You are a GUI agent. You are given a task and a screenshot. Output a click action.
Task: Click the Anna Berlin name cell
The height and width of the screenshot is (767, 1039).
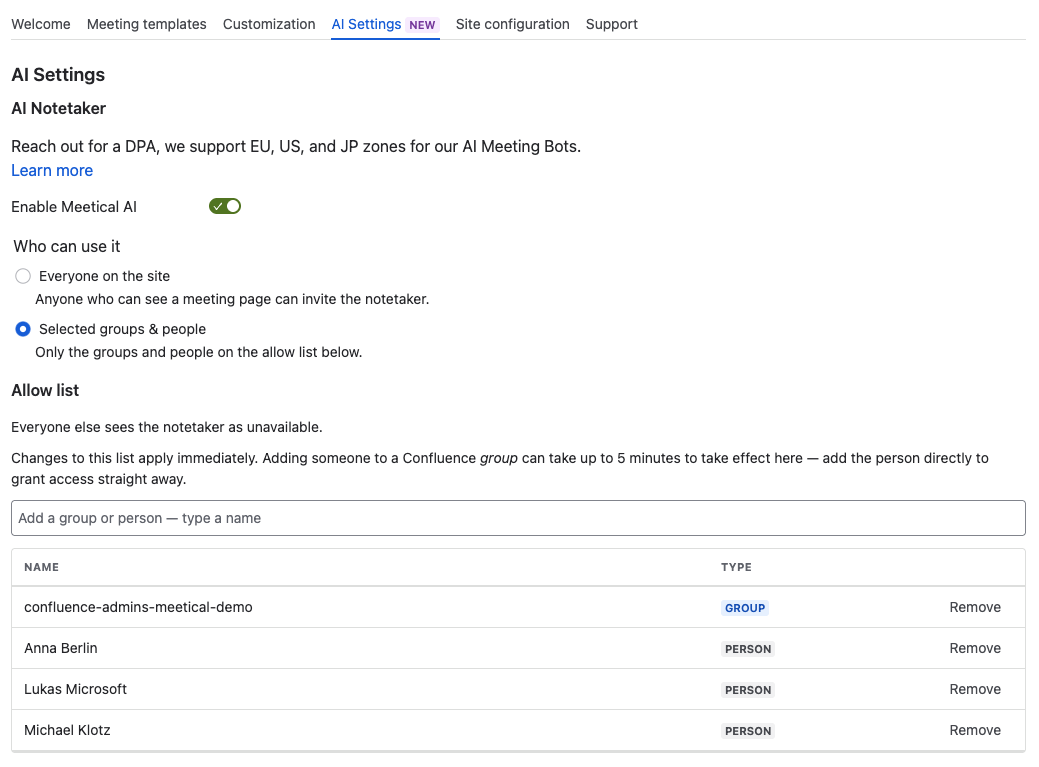pos(60,648)
